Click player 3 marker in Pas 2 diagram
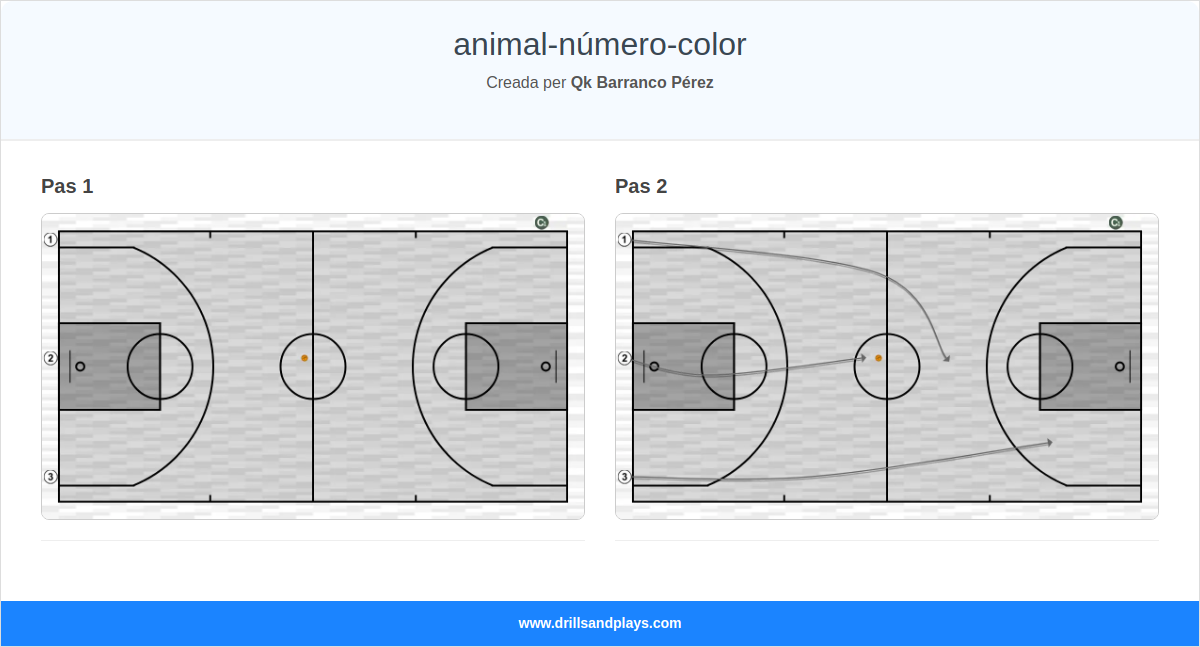Screen dimensions: 1200x647 tap(624, 477)
